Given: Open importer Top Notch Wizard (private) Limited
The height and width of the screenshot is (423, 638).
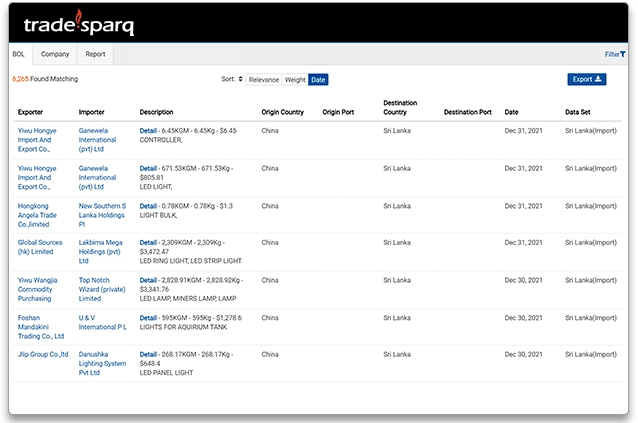Looking at the screenshot, I should point(102,289).
